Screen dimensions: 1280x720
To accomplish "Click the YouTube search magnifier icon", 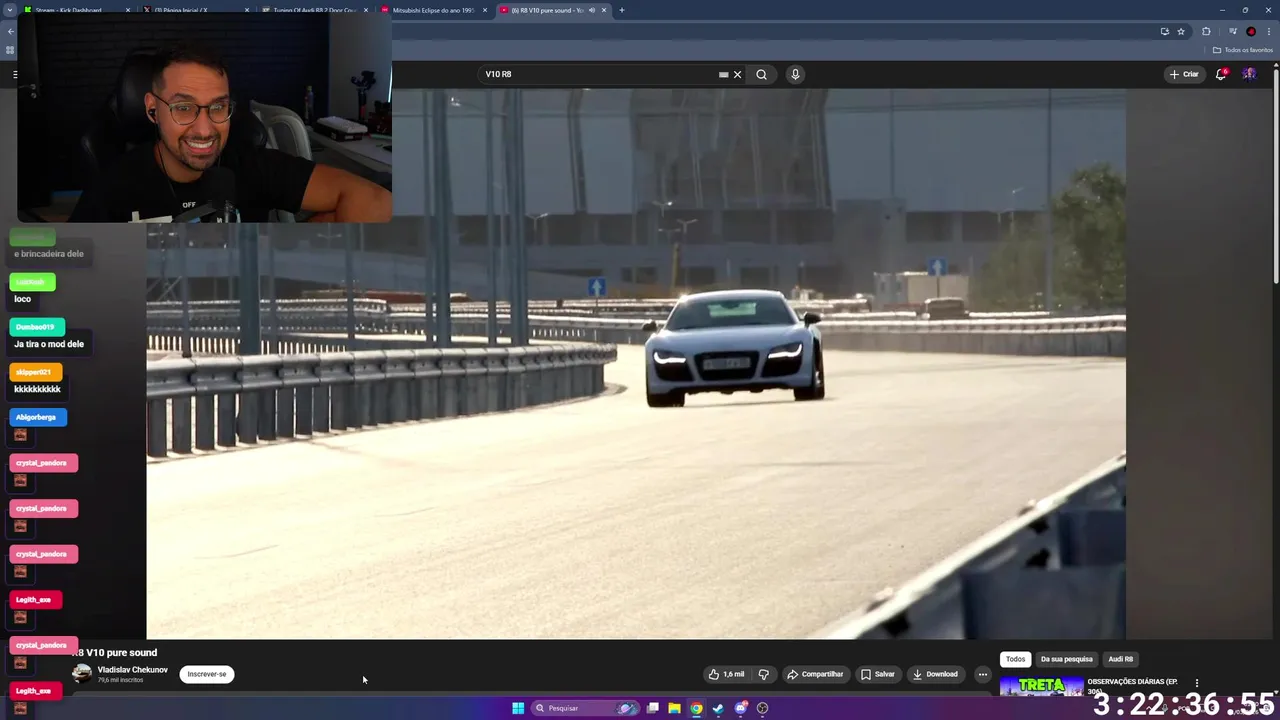I will [x=761, y=74].
